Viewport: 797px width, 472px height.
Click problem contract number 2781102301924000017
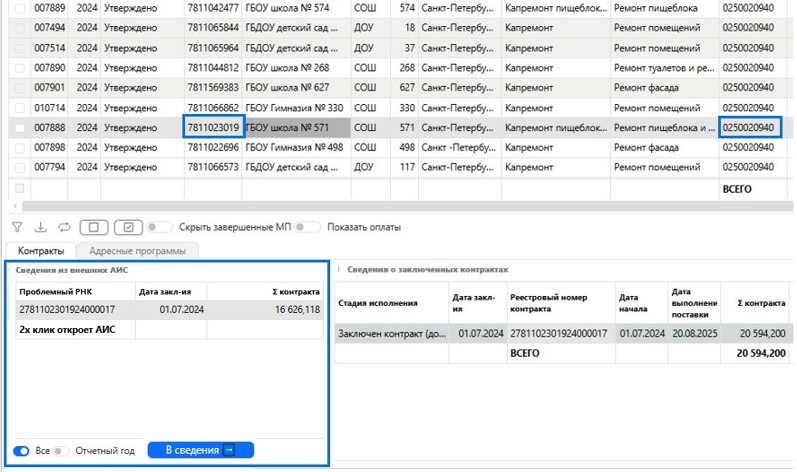(68, 310)
